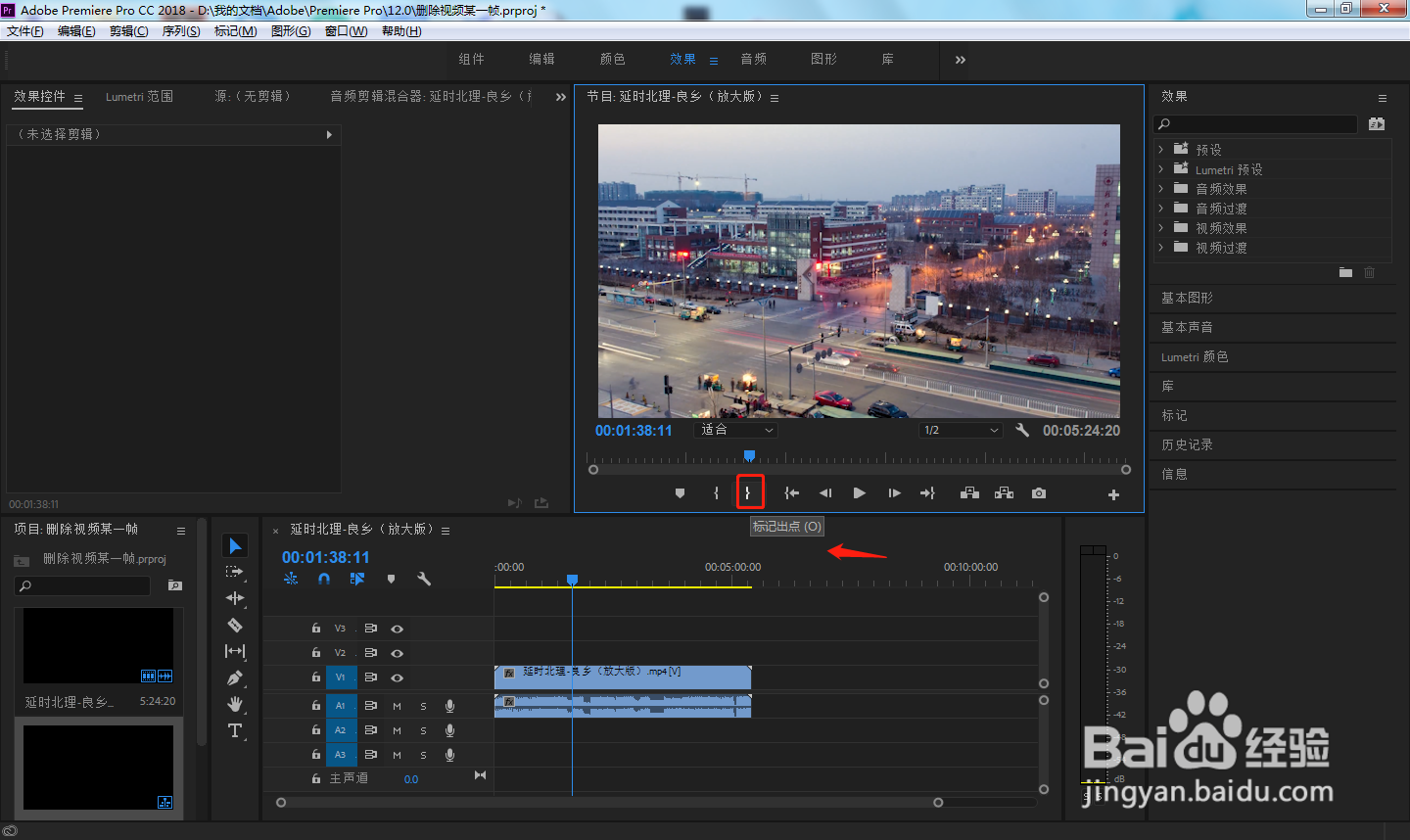
Task: Click the Lift button
Action: tap(969, 493)
